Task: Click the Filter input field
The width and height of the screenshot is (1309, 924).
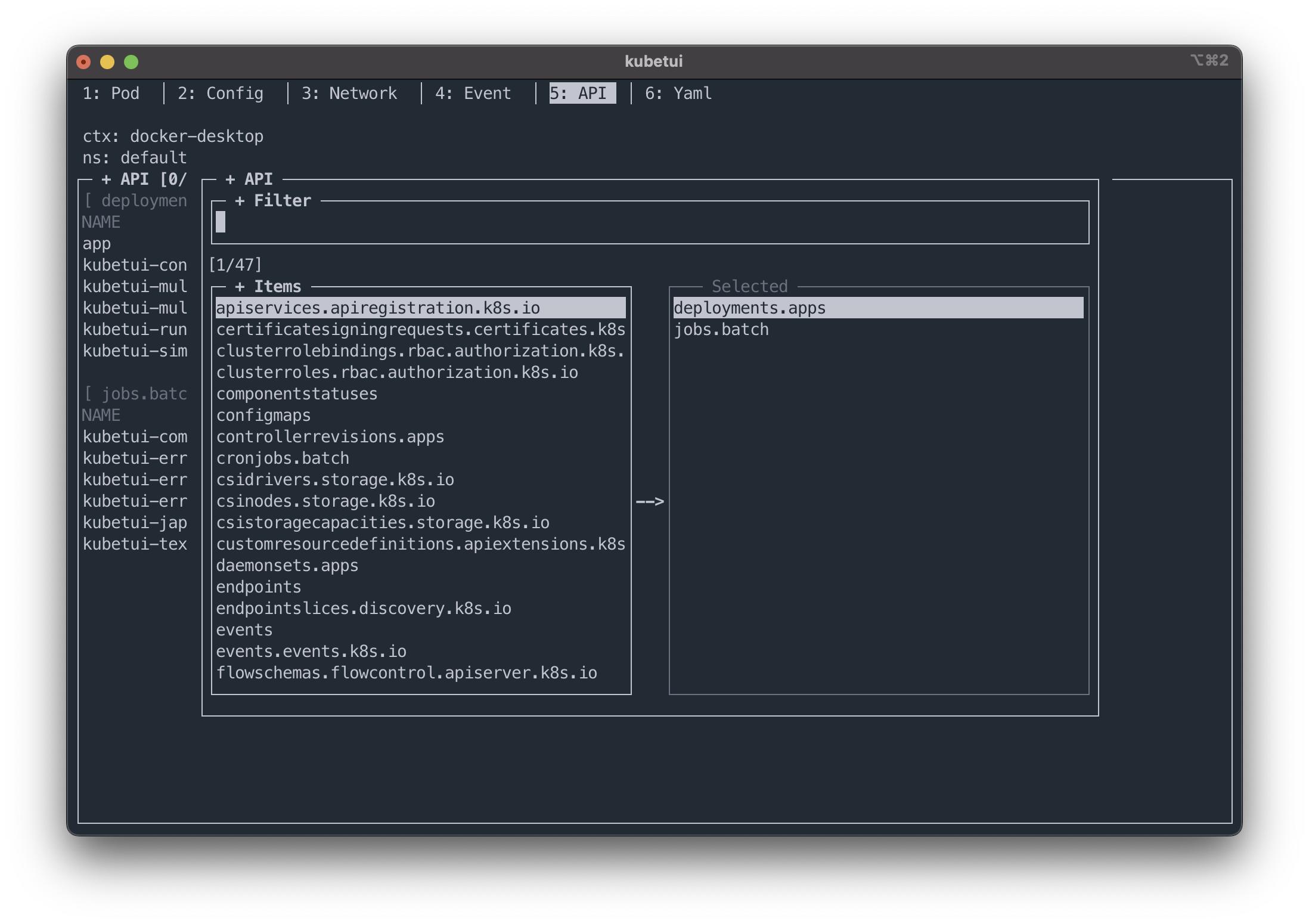Action: [650, 222]
